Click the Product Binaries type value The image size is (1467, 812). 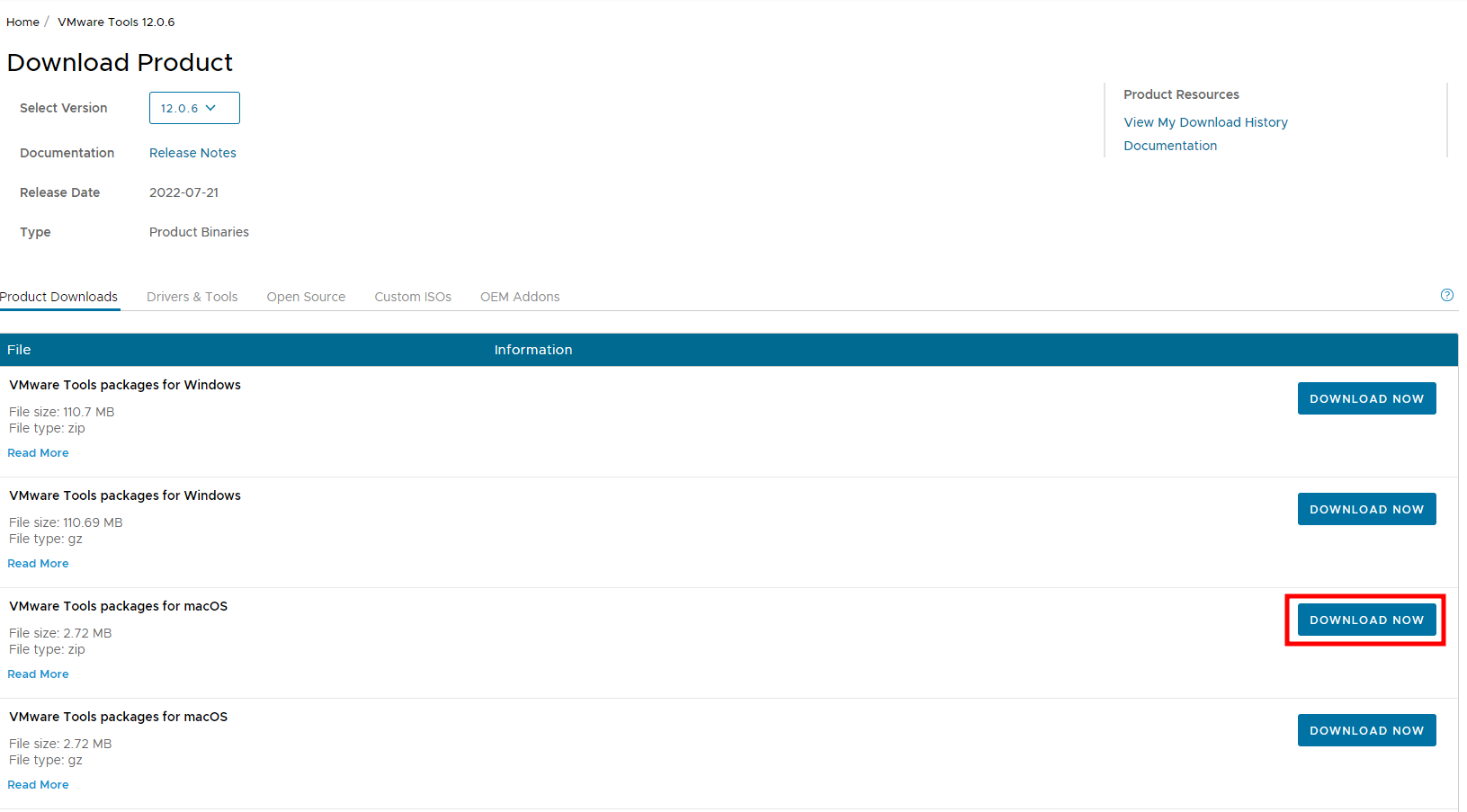[x=199, y=232]
